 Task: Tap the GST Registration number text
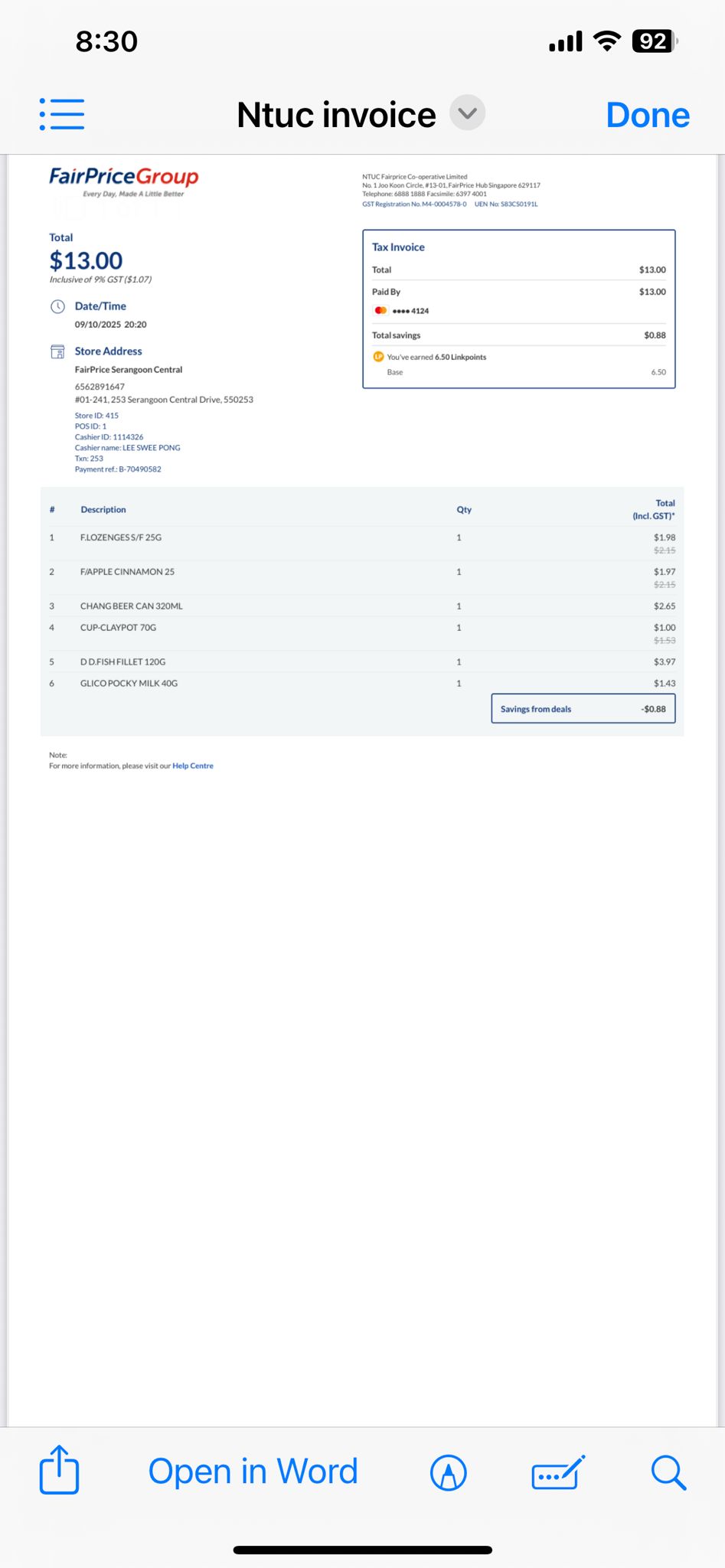click(414, 204)
